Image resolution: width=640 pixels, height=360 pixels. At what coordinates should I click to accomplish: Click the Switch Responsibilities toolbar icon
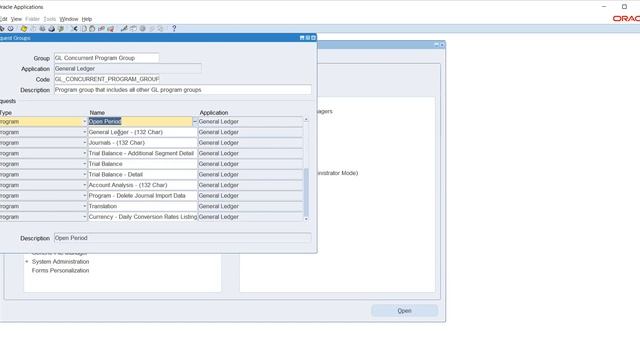pos(42,29)
